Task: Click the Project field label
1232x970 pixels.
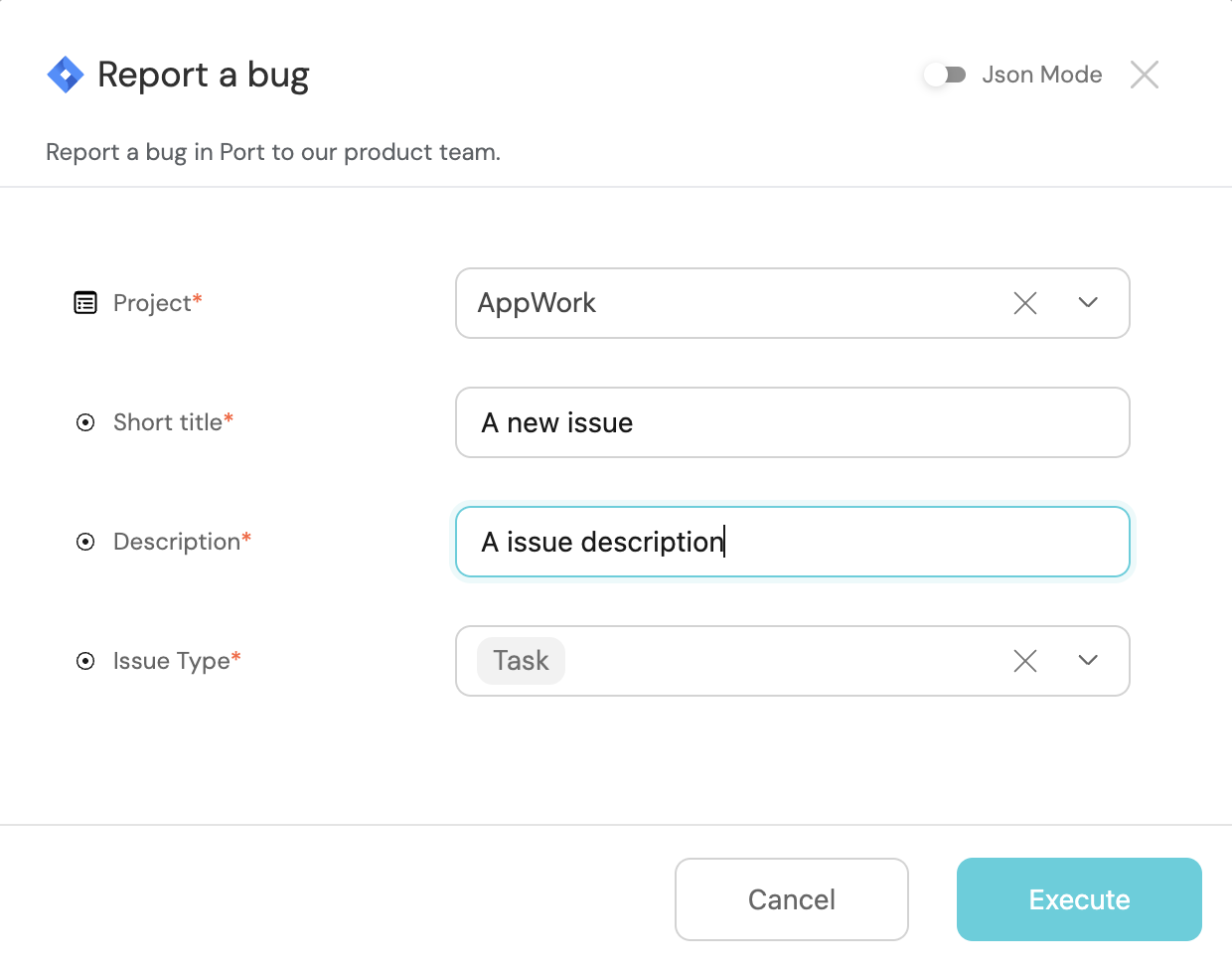Action: (152, 303)
